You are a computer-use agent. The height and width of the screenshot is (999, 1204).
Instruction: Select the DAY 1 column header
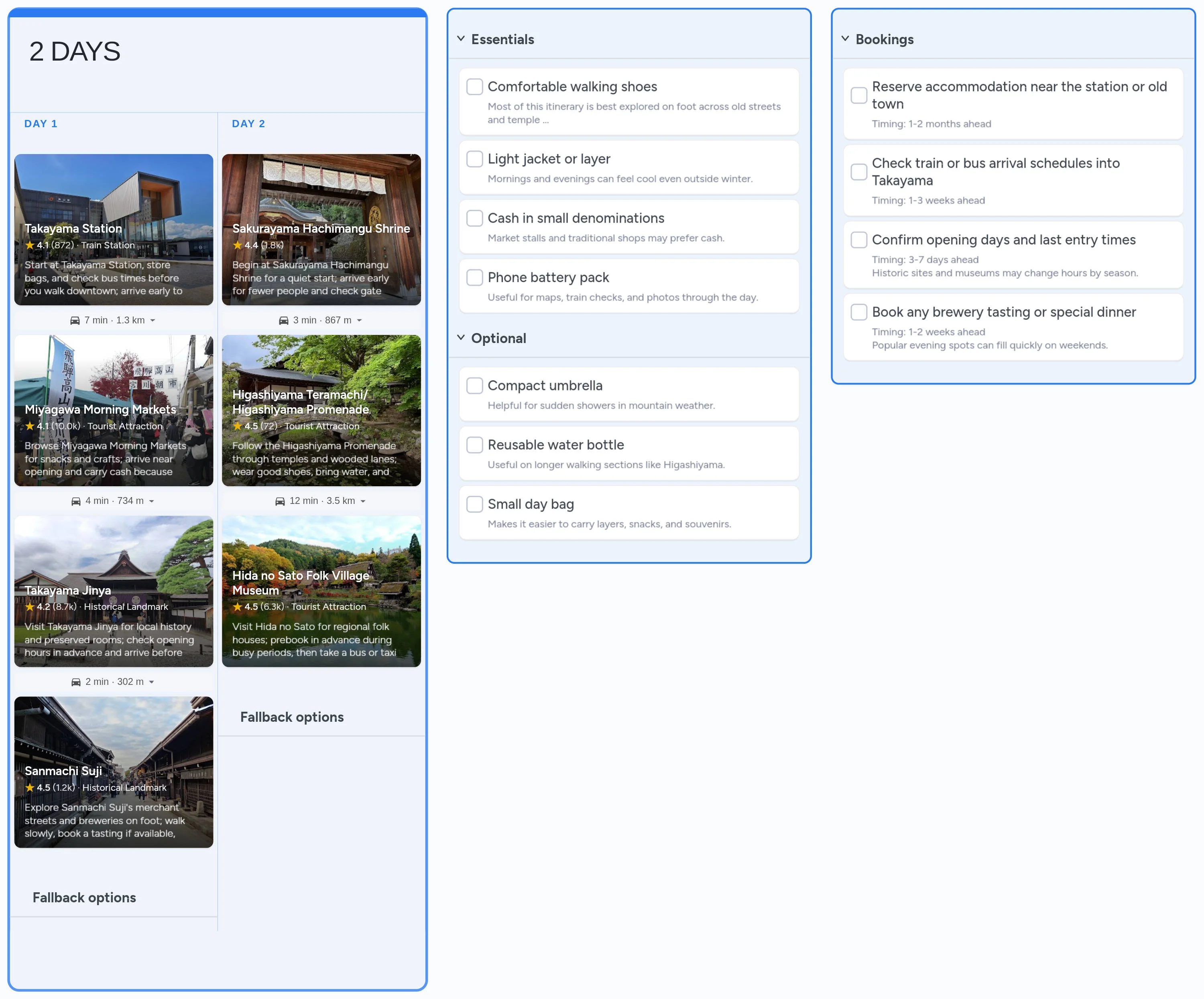41,124
